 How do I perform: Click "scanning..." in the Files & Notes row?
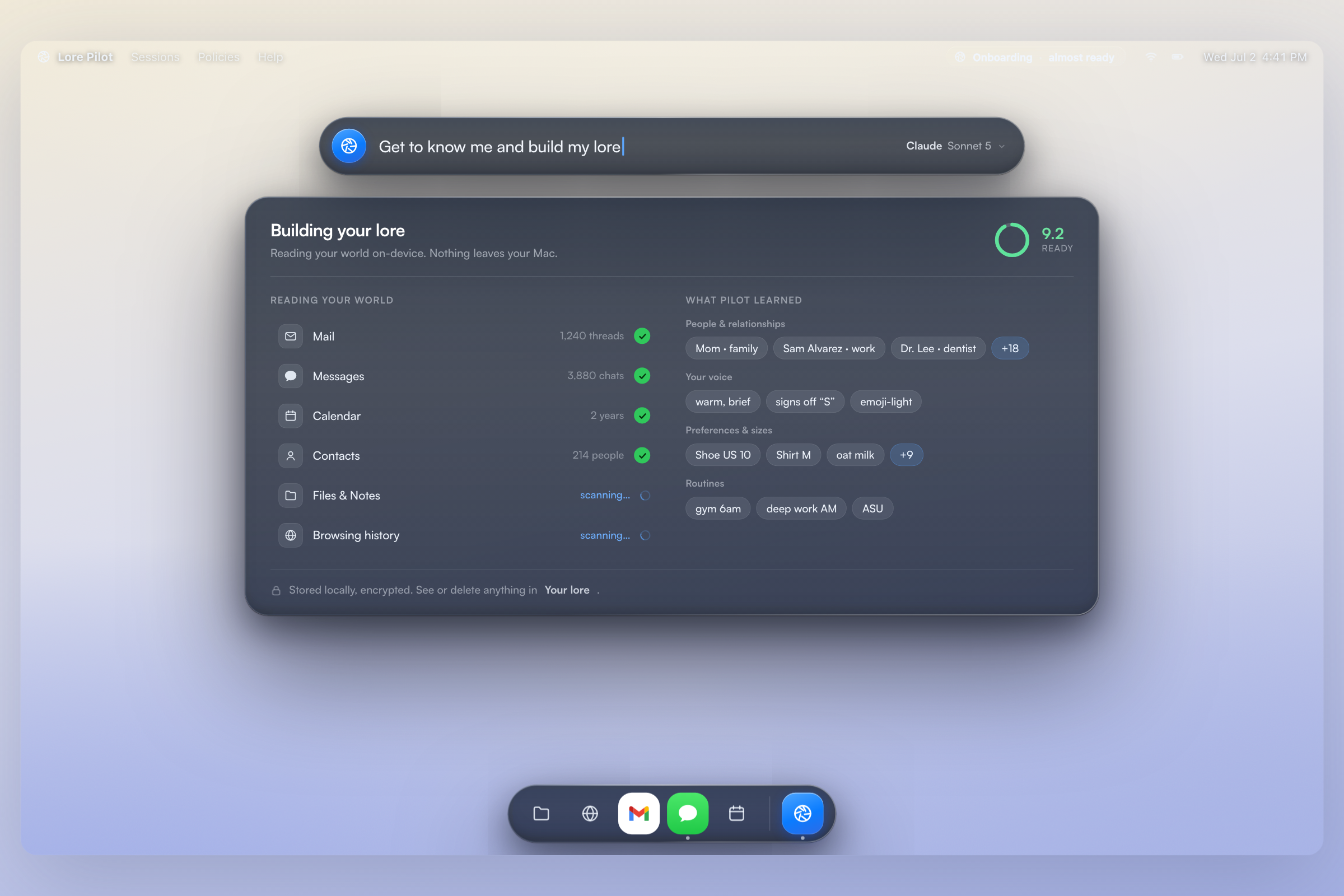point(605,496)
